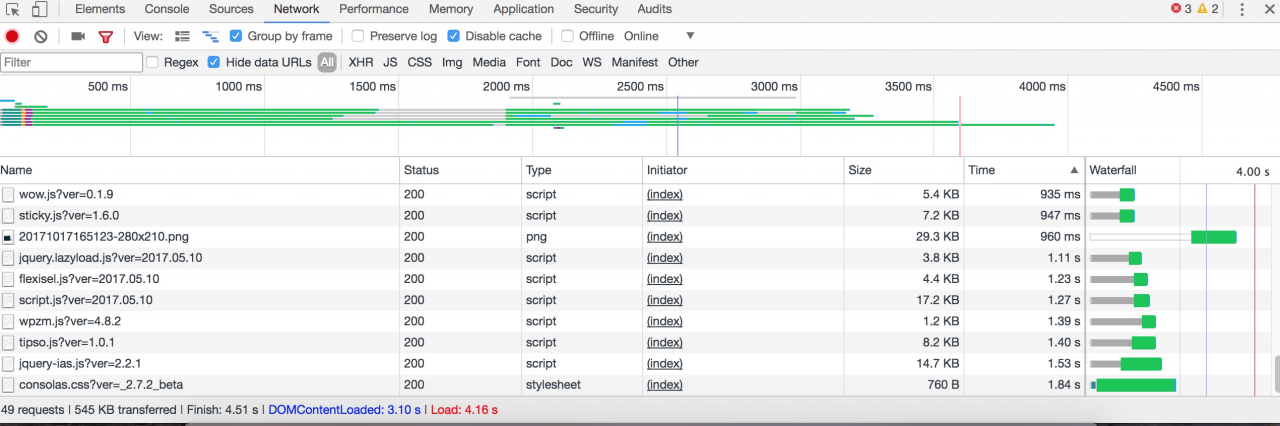
Task: Stop recording network log
Action: click(12, 36)
